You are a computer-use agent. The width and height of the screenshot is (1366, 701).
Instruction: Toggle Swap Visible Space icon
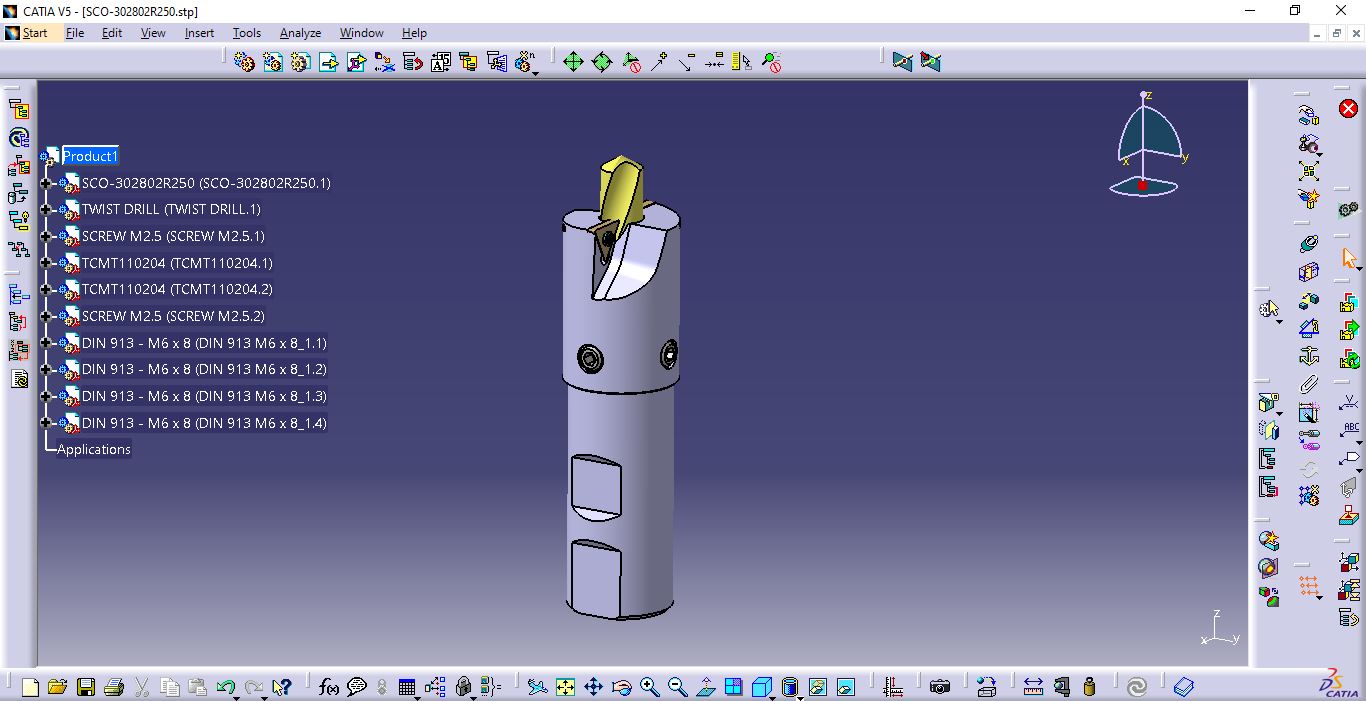click(846, 687)
